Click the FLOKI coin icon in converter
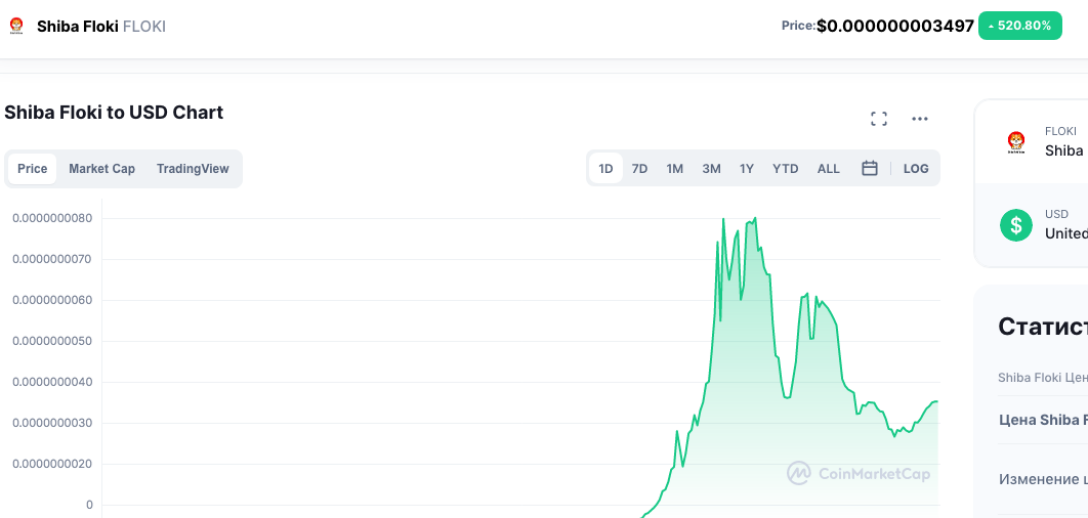 pyautogui.click(x=1016, y=142)
